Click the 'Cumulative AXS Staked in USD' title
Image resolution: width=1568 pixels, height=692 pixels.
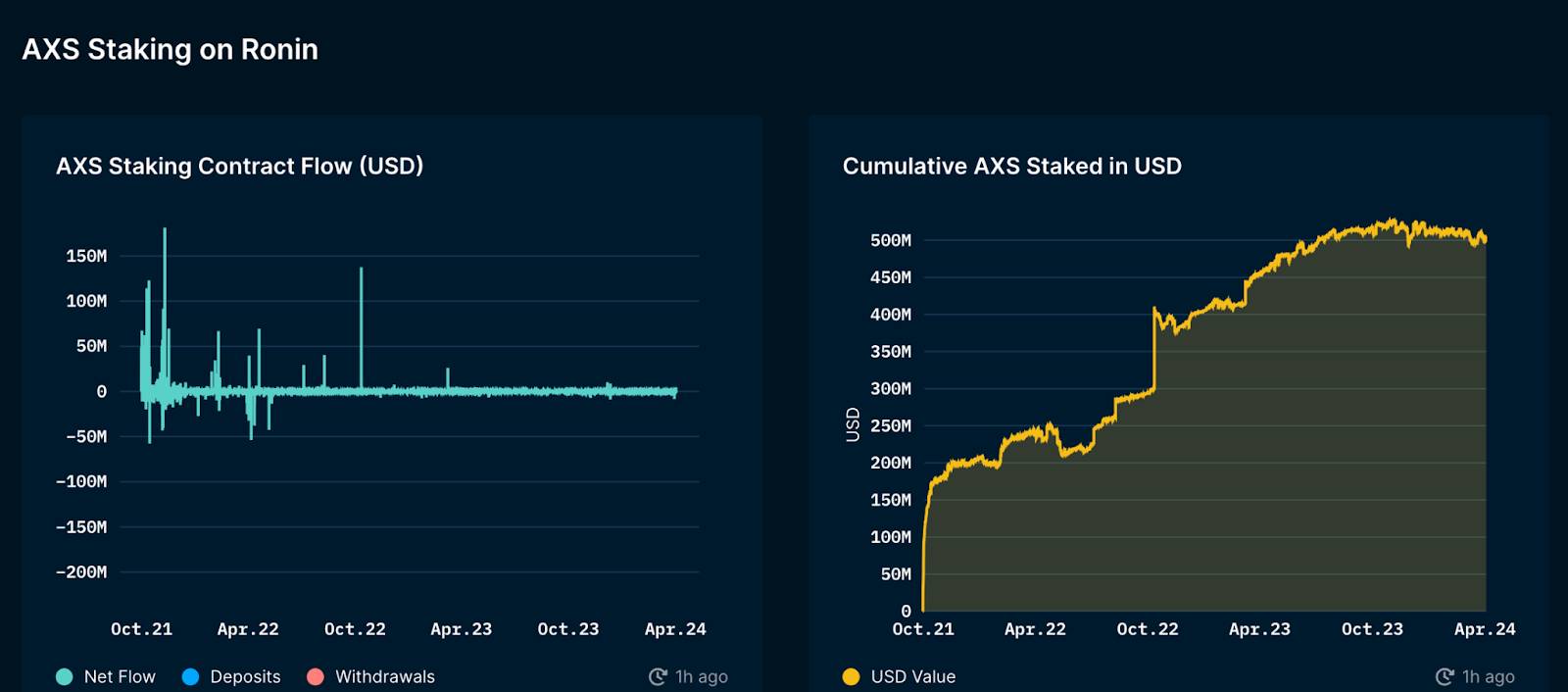tap(1012, 167)
